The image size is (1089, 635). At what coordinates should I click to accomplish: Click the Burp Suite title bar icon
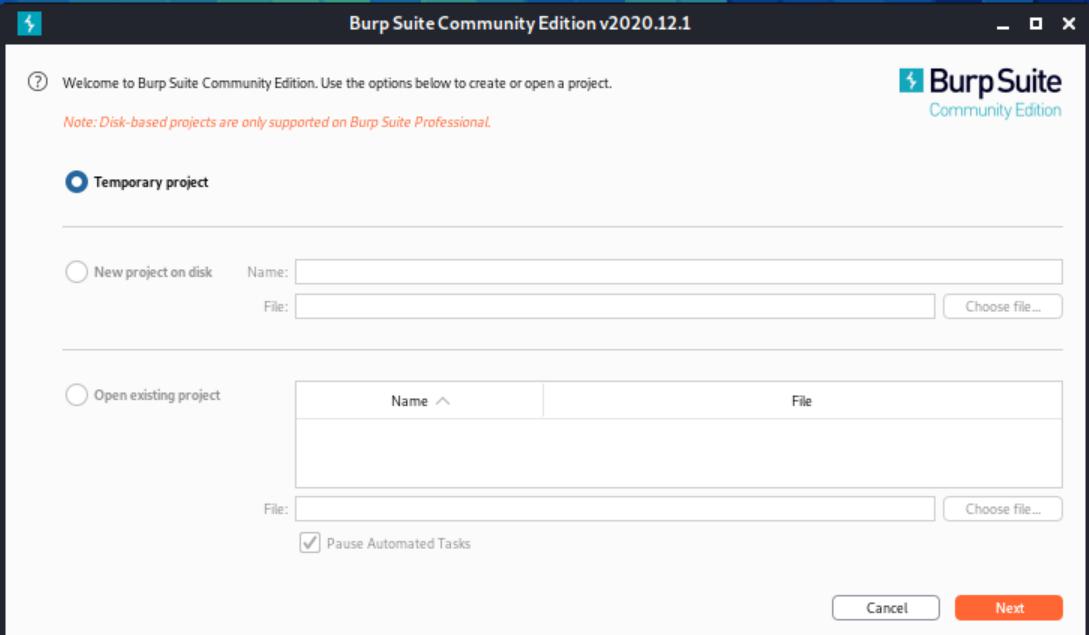(x=30, y=23)
